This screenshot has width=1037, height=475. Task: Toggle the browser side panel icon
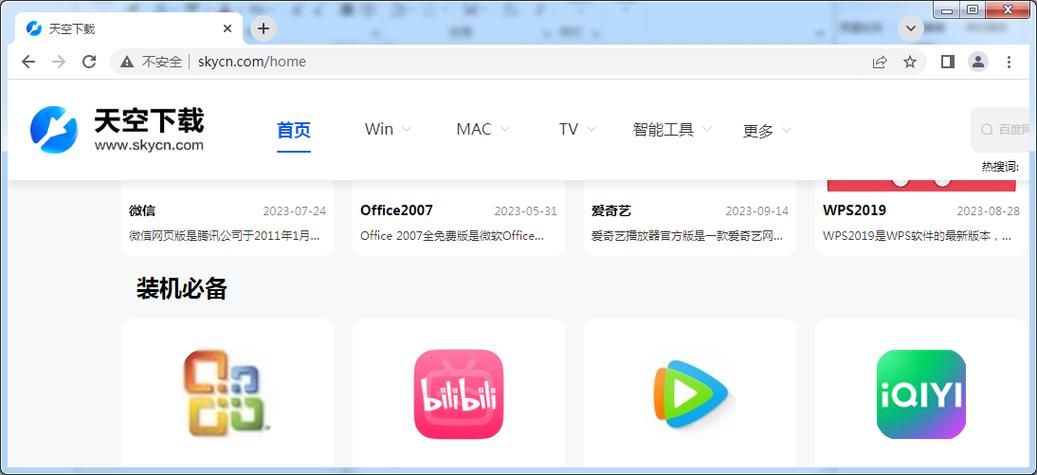pos(947,62)
